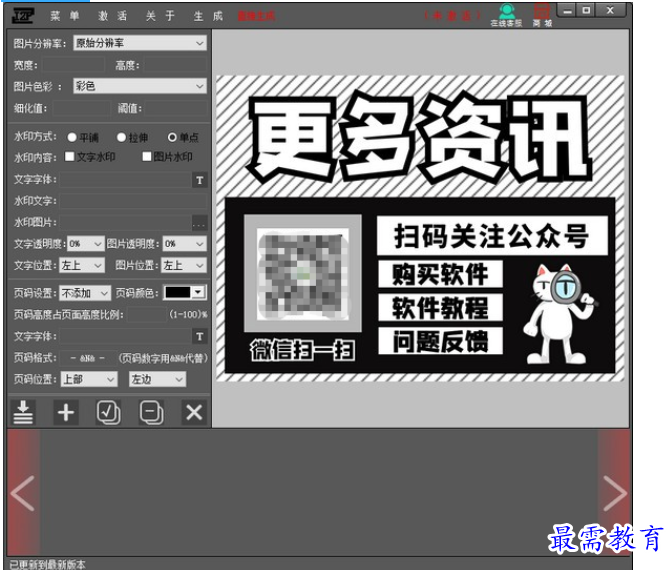Open the 关于 about menu
Image resolution: width=672 pixels, height=570 pixels.
[x=160, y=16]
